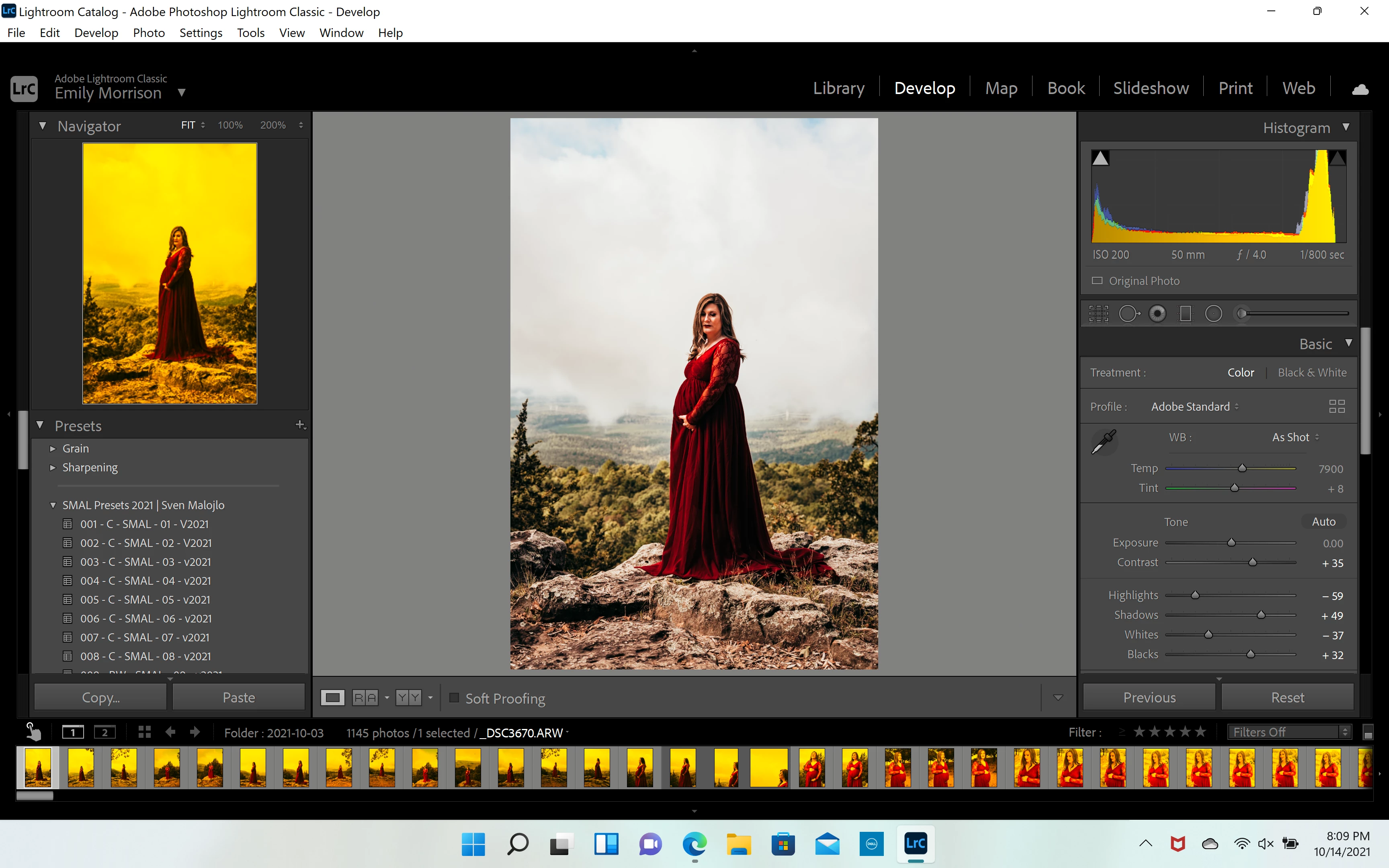This screenshot has width=1389, height=868.
Task: Pick the White Balance Selector eyedropper
Action: (x=1103, y=442)
